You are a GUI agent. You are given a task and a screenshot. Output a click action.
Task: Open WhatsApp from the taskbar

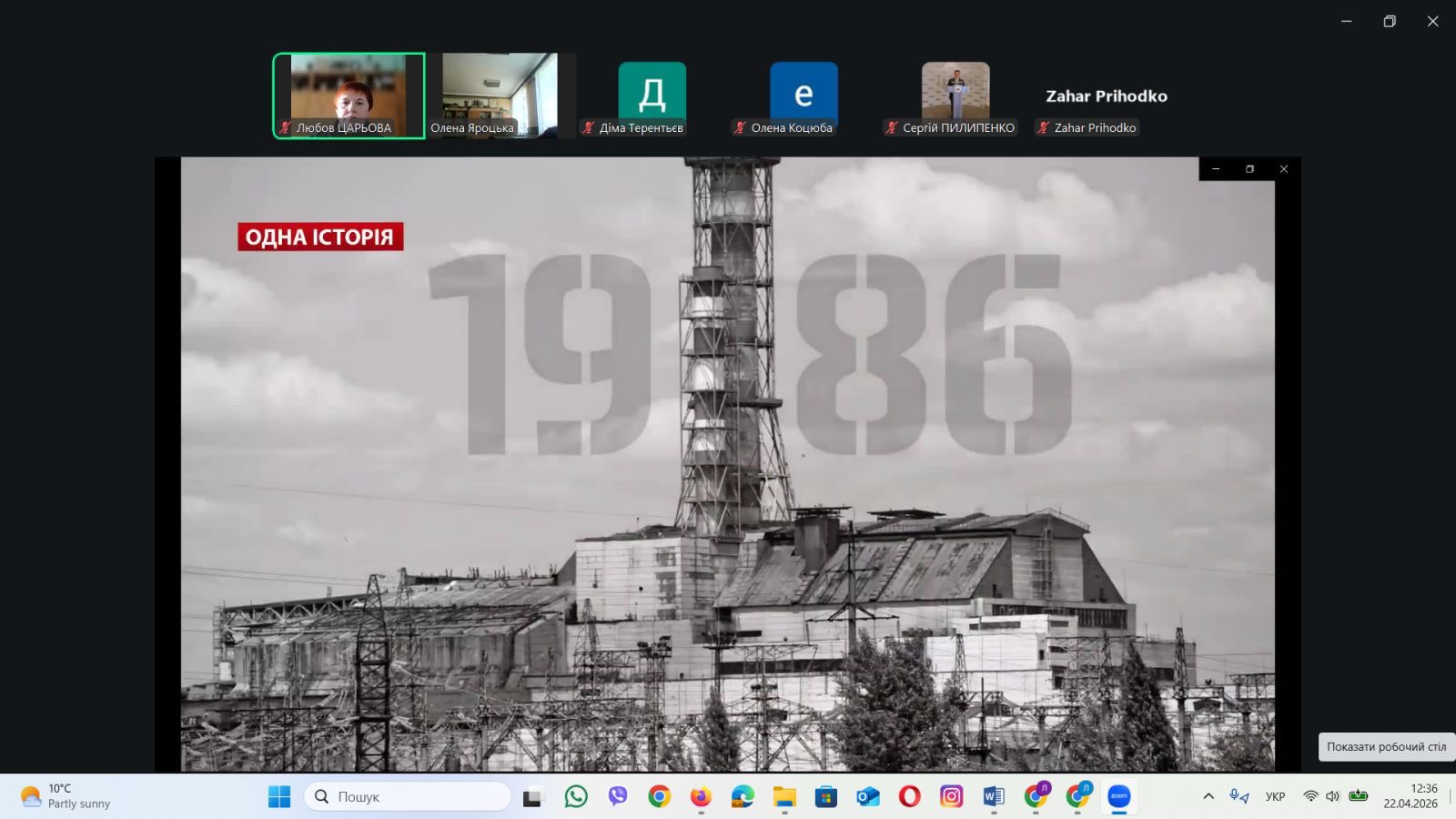coord(576,797)
